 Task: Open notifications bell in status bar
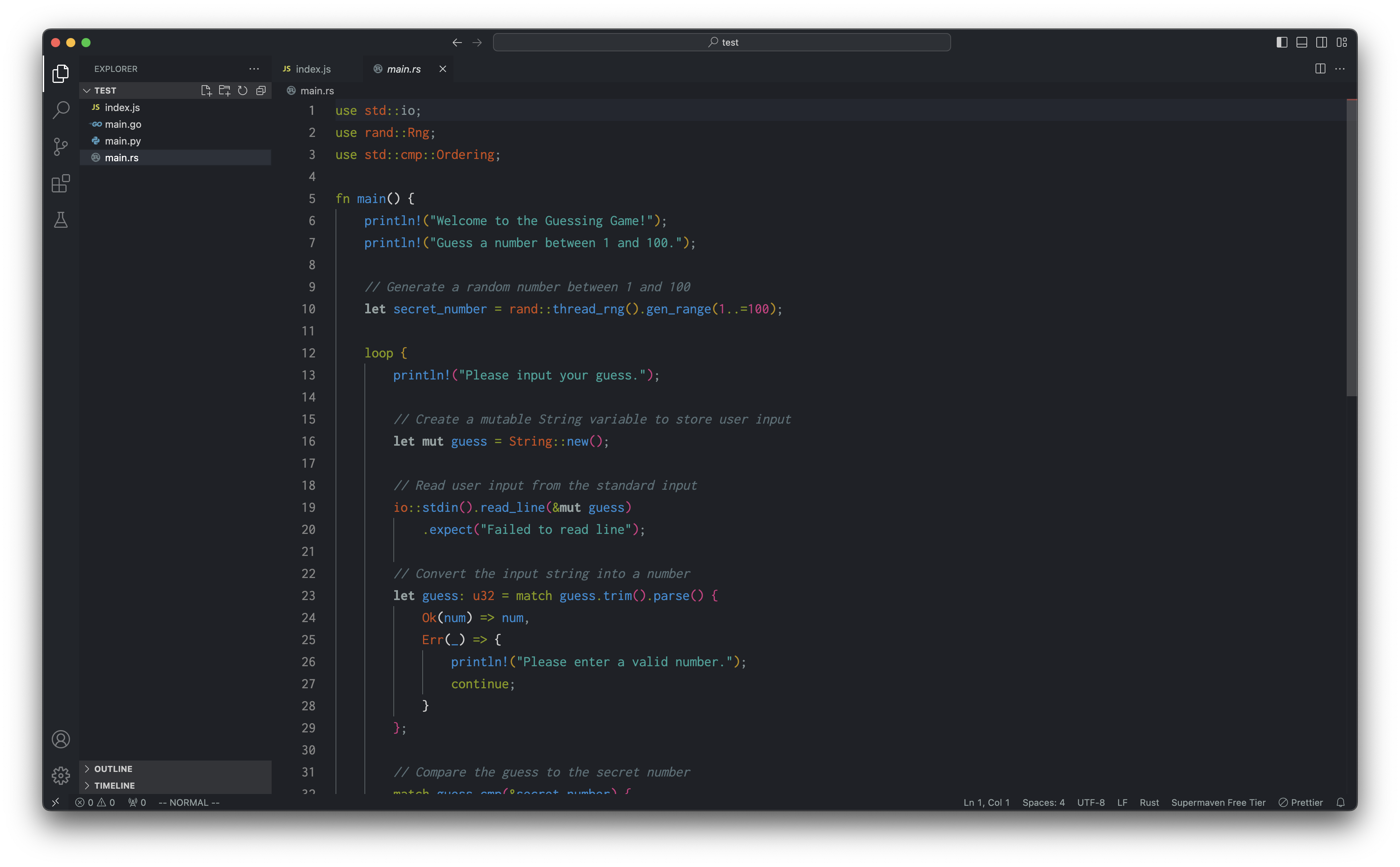click(1340, 802)
